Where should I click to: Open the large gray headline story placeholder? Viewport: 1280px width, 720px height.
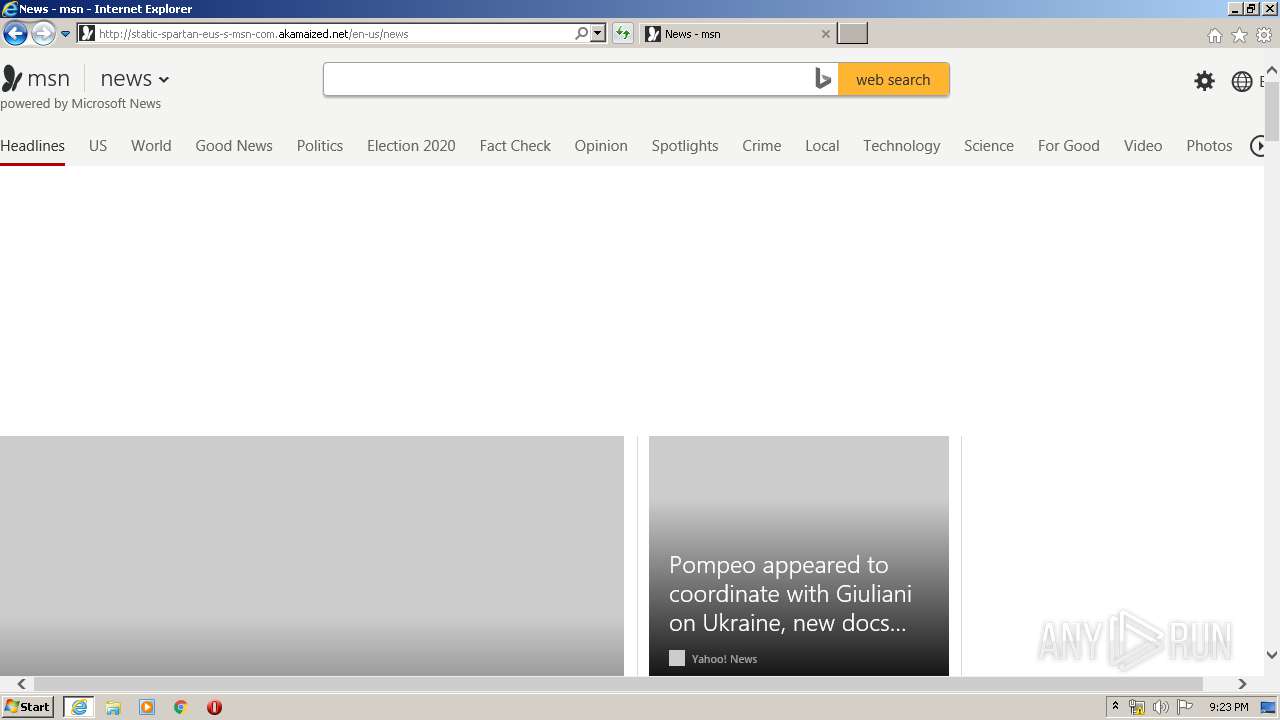pyautogui.click(x=312, y=556)
